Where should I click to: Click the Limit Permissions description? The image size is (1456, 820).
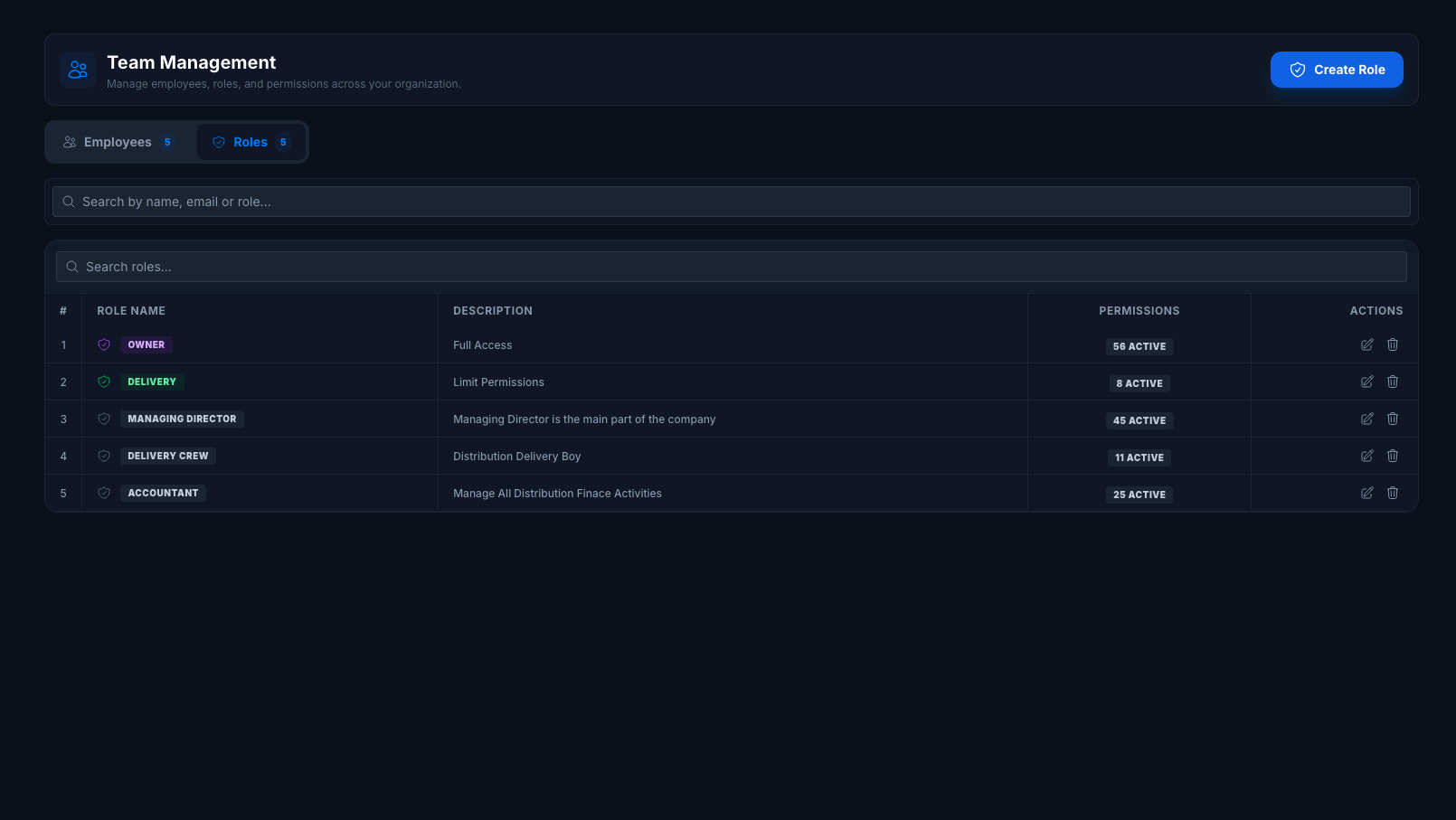498,382
